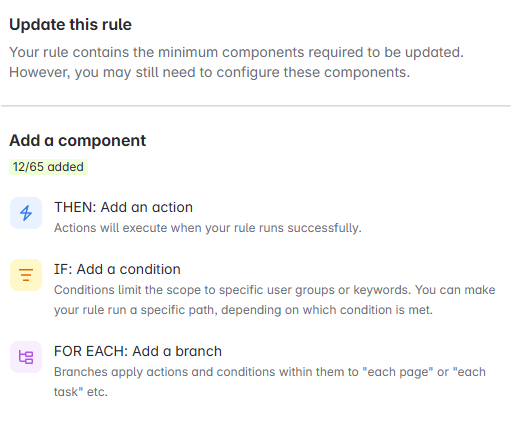Click the 'Conditions limit the scope' description line
Viewport: 523px width, 422px height.
pos(275,290)
